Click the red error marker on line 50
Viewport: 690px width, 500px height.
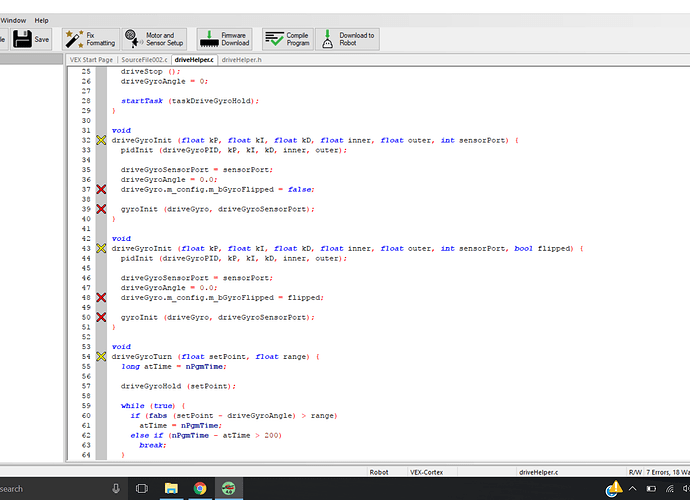point(101,317)
